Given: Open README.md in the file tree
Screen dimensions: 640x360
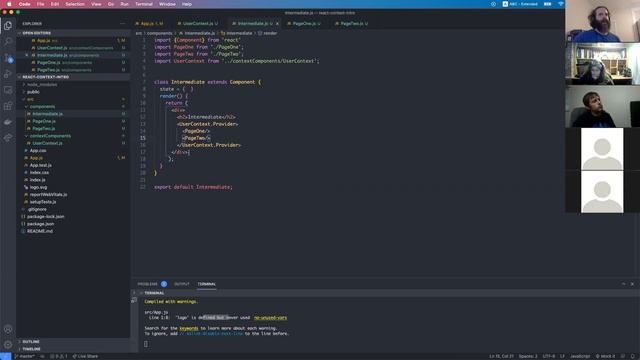Looking at the screenshot, I should click(x=73, y=231).
